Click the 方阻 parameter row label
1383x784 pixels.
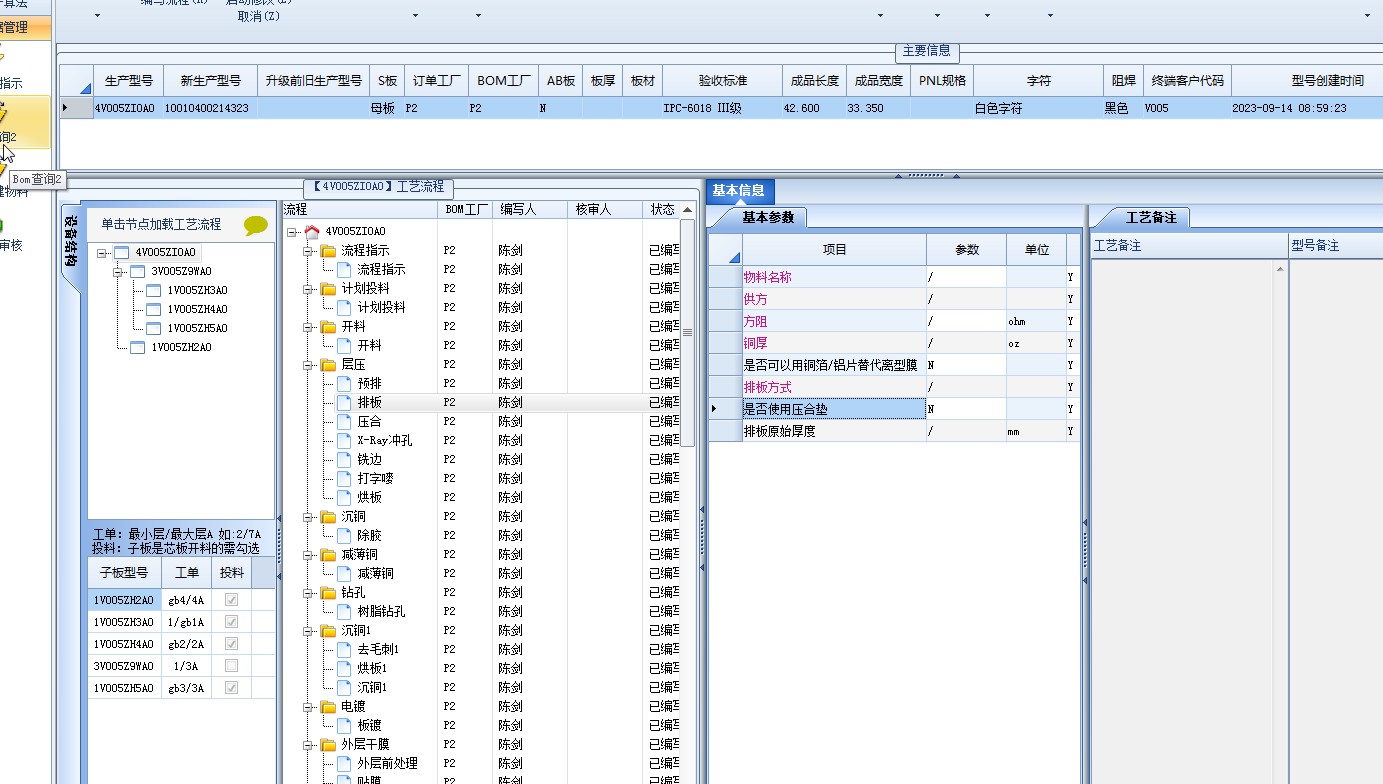coord(755,321)
